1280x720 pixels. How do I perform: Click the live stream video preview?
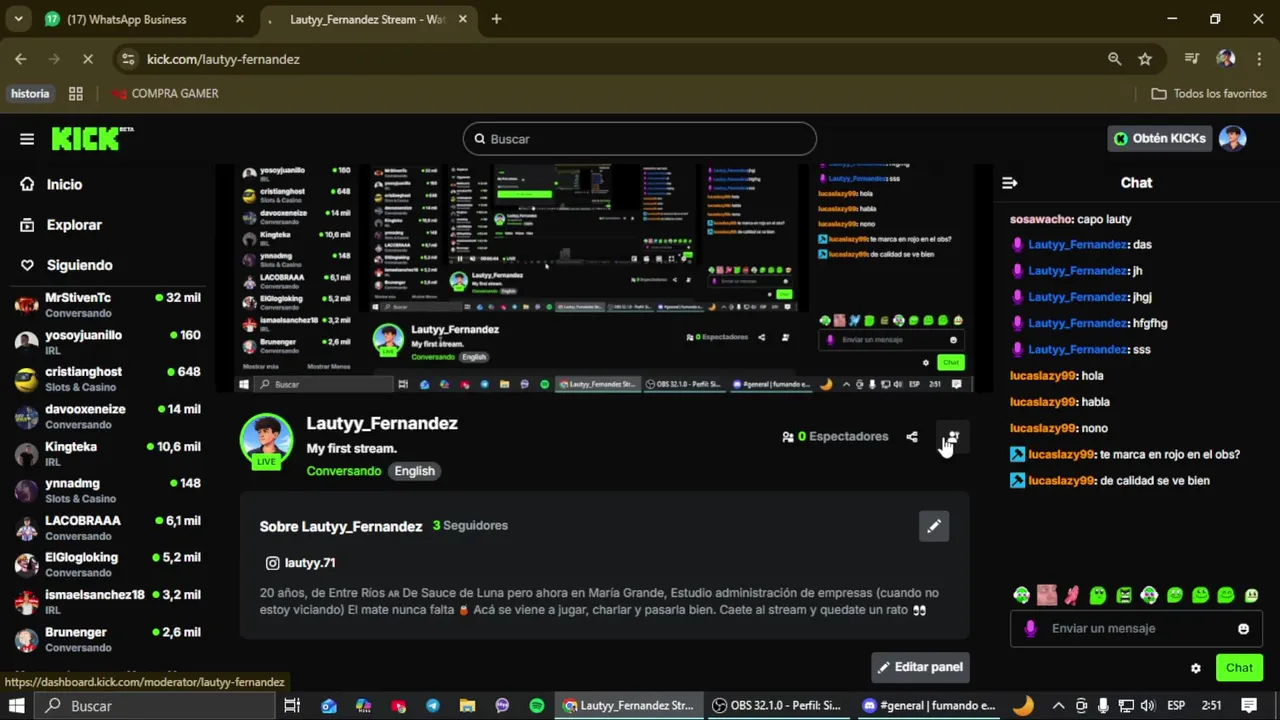(605, 278)
